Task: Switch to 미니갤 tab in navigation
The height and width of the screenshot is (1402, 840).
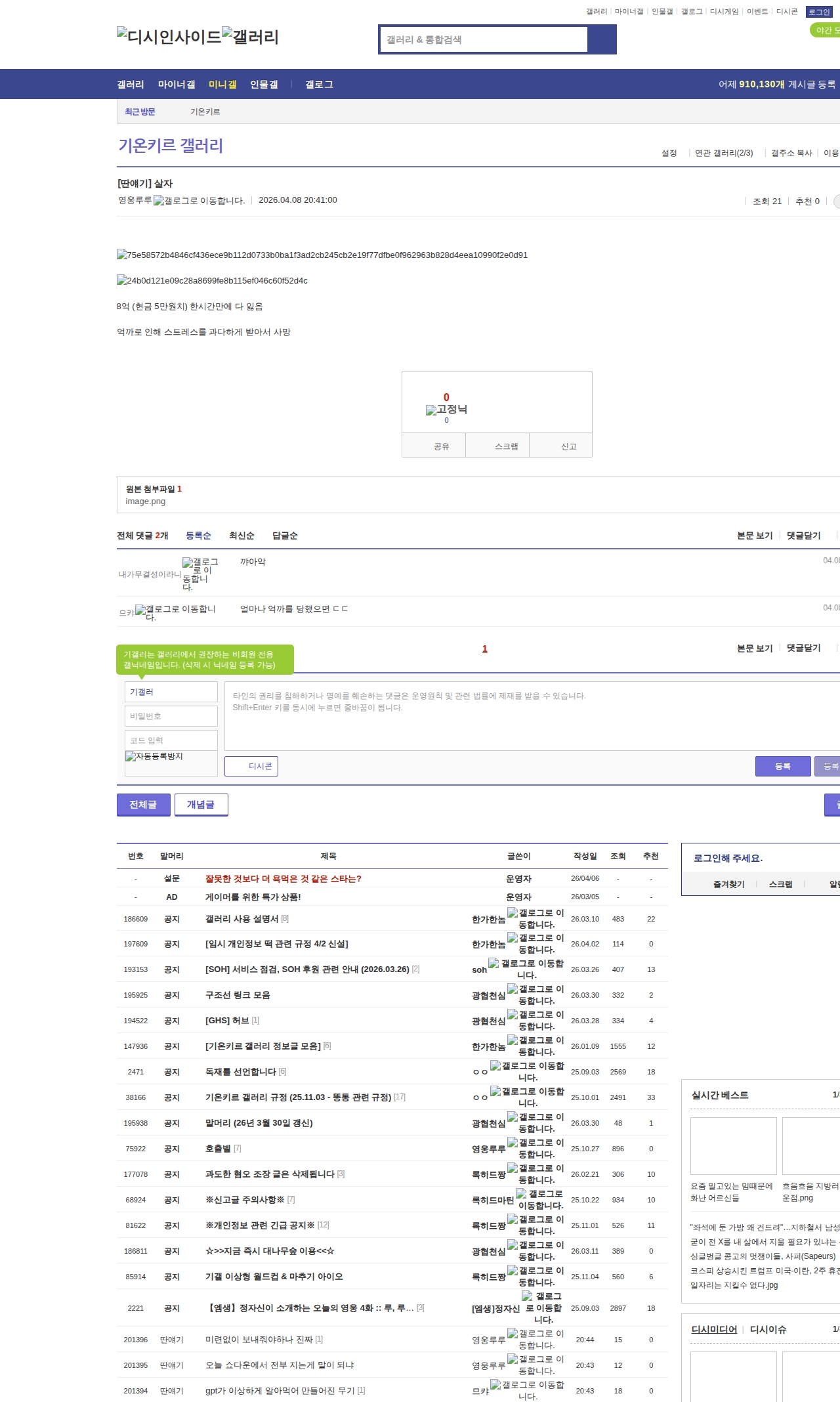Action: coord(222,85)
